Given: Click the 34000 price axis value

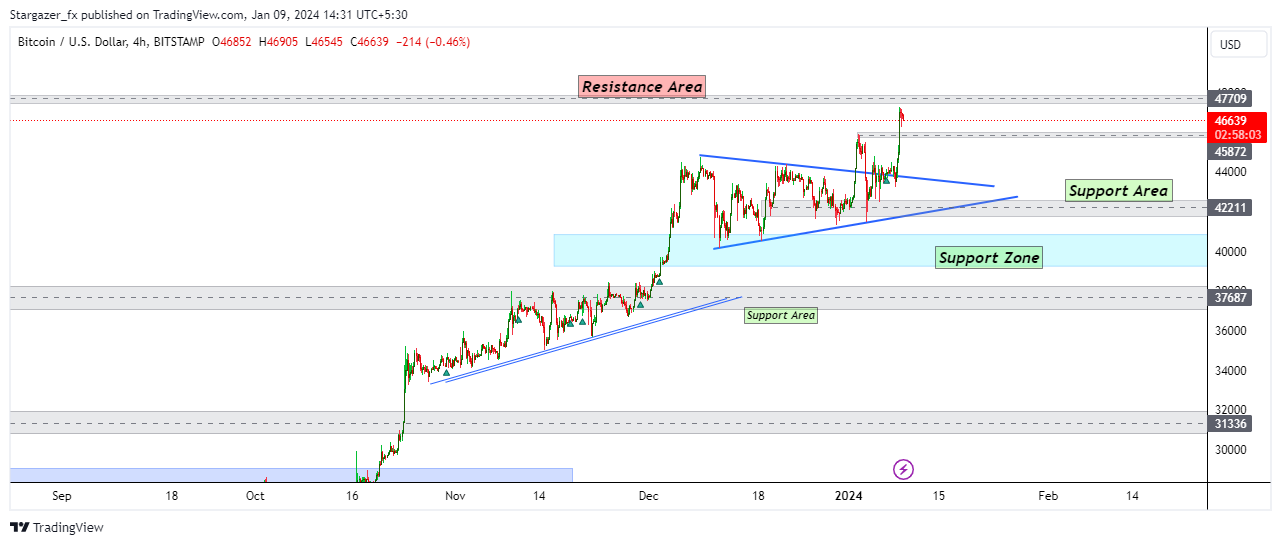Looking at the screenshot, I should point(1230,371).
